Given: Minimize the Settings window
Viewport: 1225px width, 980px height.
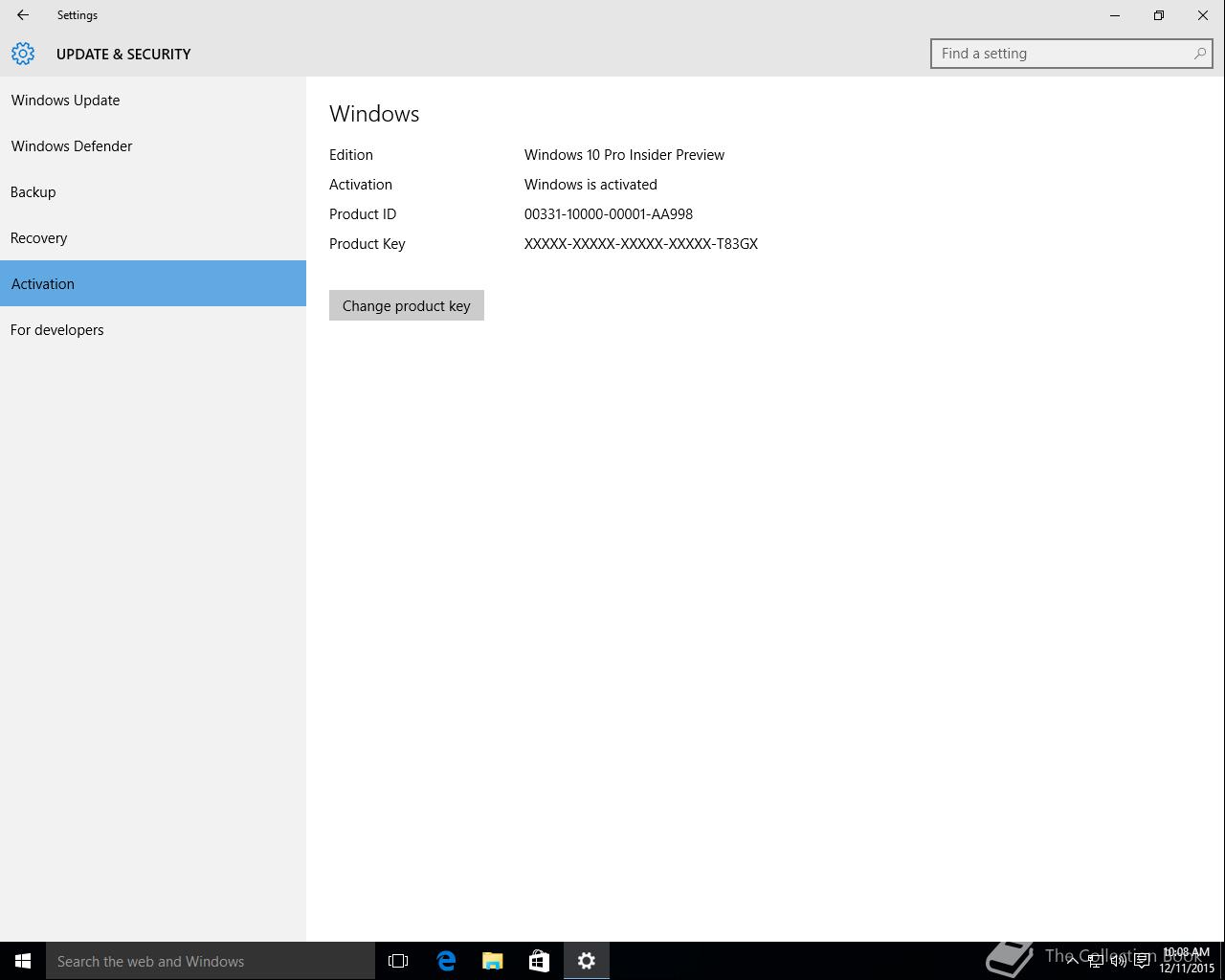Looking at the screenshot, I should (1115, 15).
